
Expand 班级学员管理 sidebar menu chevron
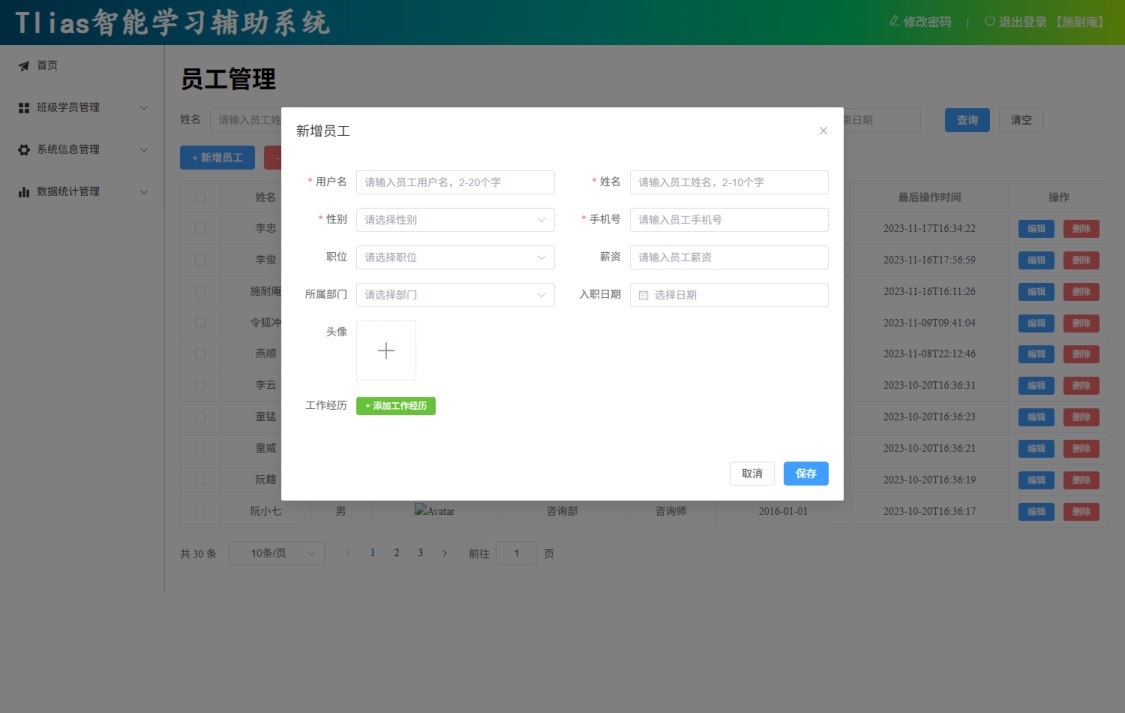143,108
